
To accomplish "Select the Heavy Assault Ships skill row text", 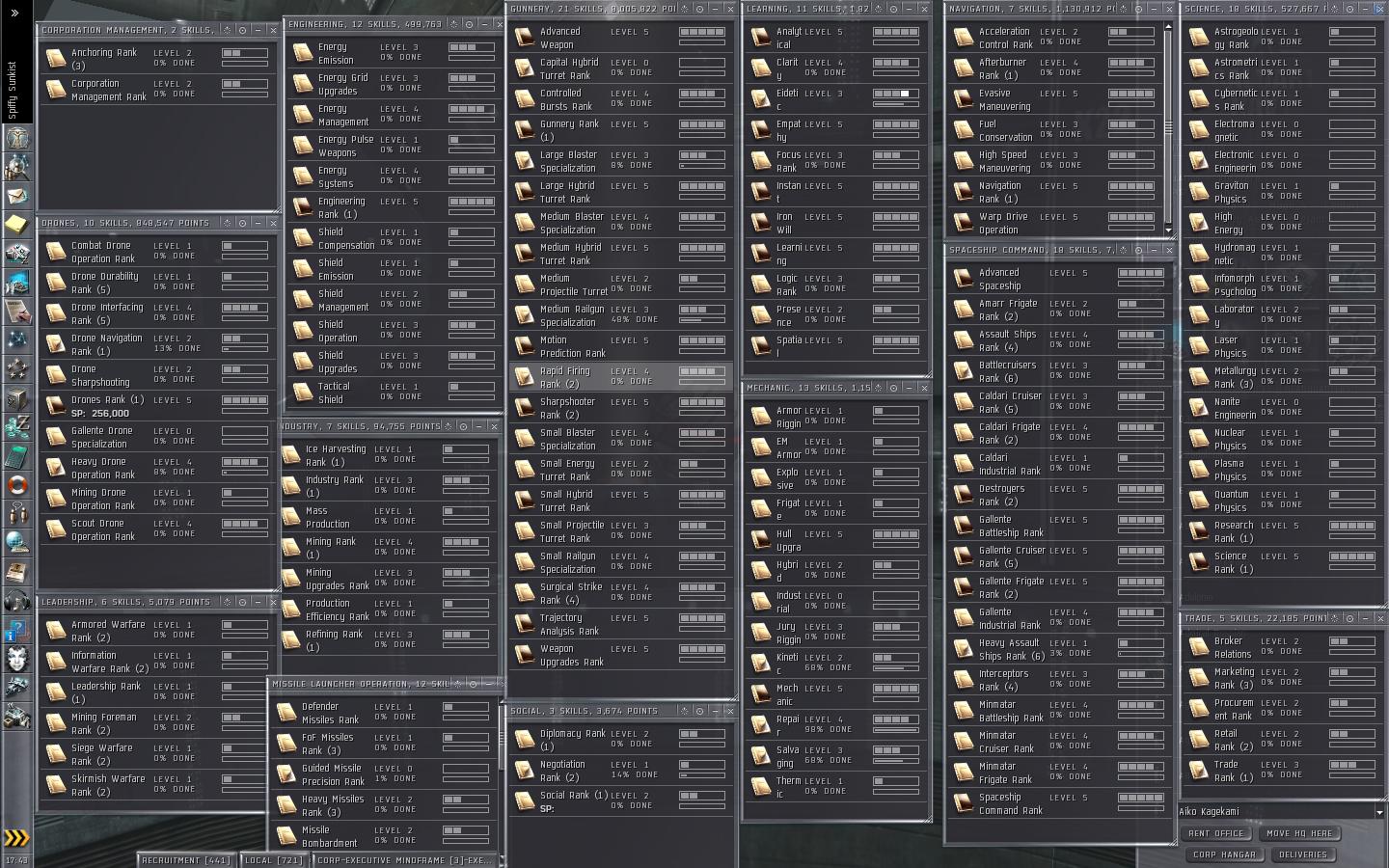I will (x=1012, y=649).
